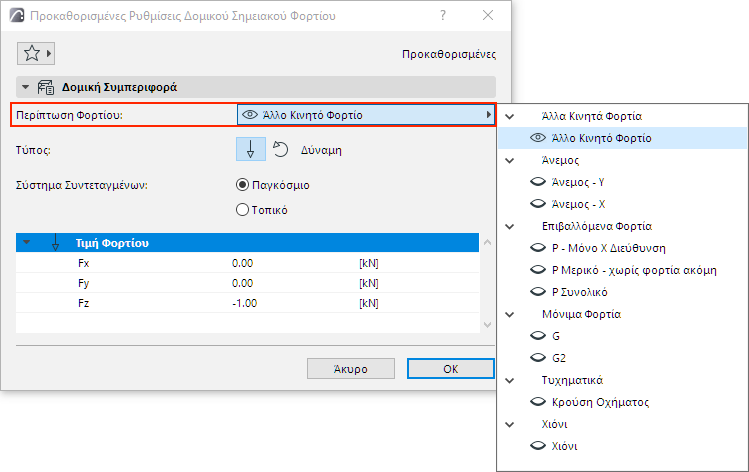This screenshot has width=749, height=472.
Task: Toggle eye icon beside Κρούση Οχήματος
Action: tap(537, 402)
